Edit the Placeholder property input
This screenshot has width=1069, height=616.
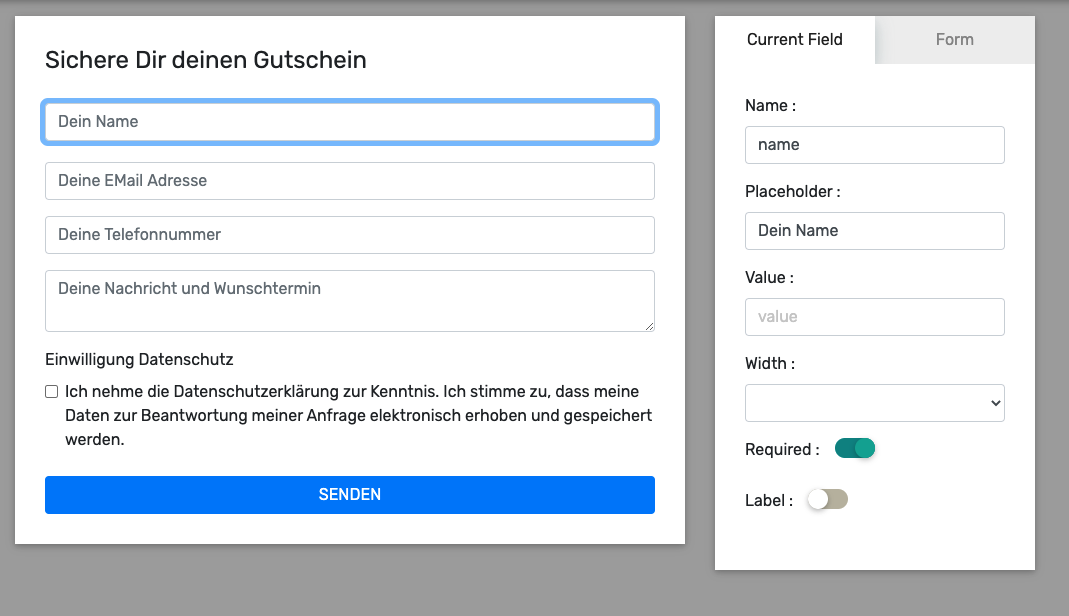[x=874, y=231]
